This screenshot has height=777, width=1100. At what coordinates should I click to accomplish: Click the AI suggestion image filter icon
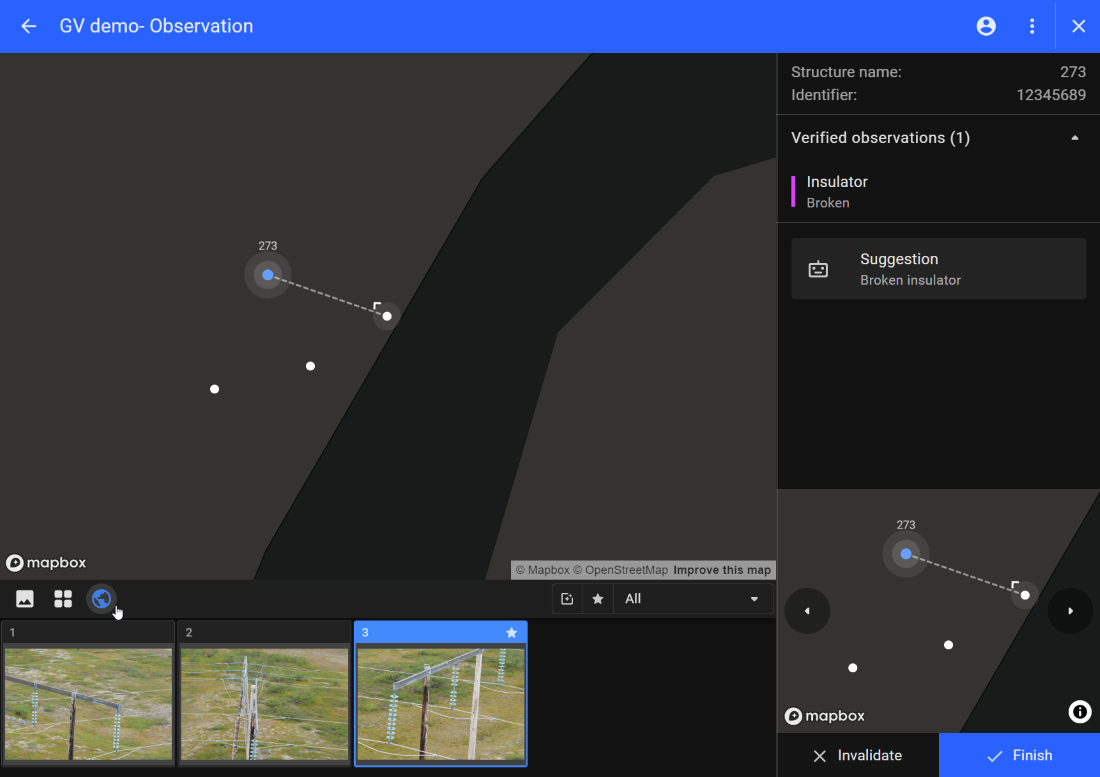[566, 598]
